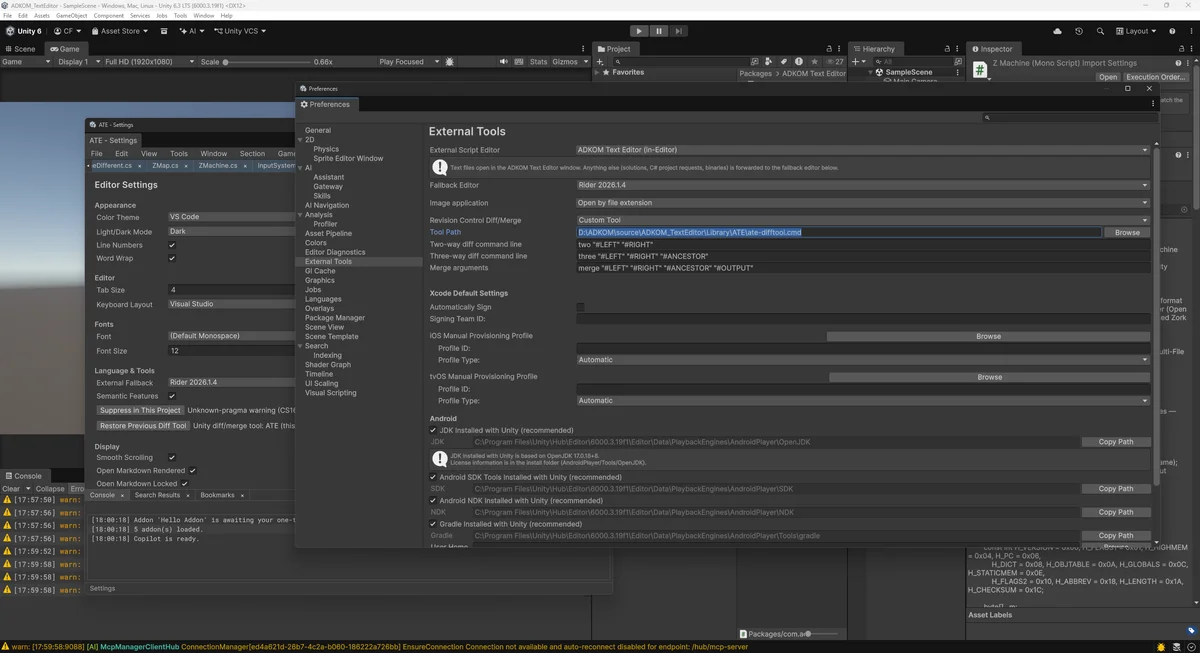Open the AI sparkle dropdown
1200x653 pixels.
191,31
